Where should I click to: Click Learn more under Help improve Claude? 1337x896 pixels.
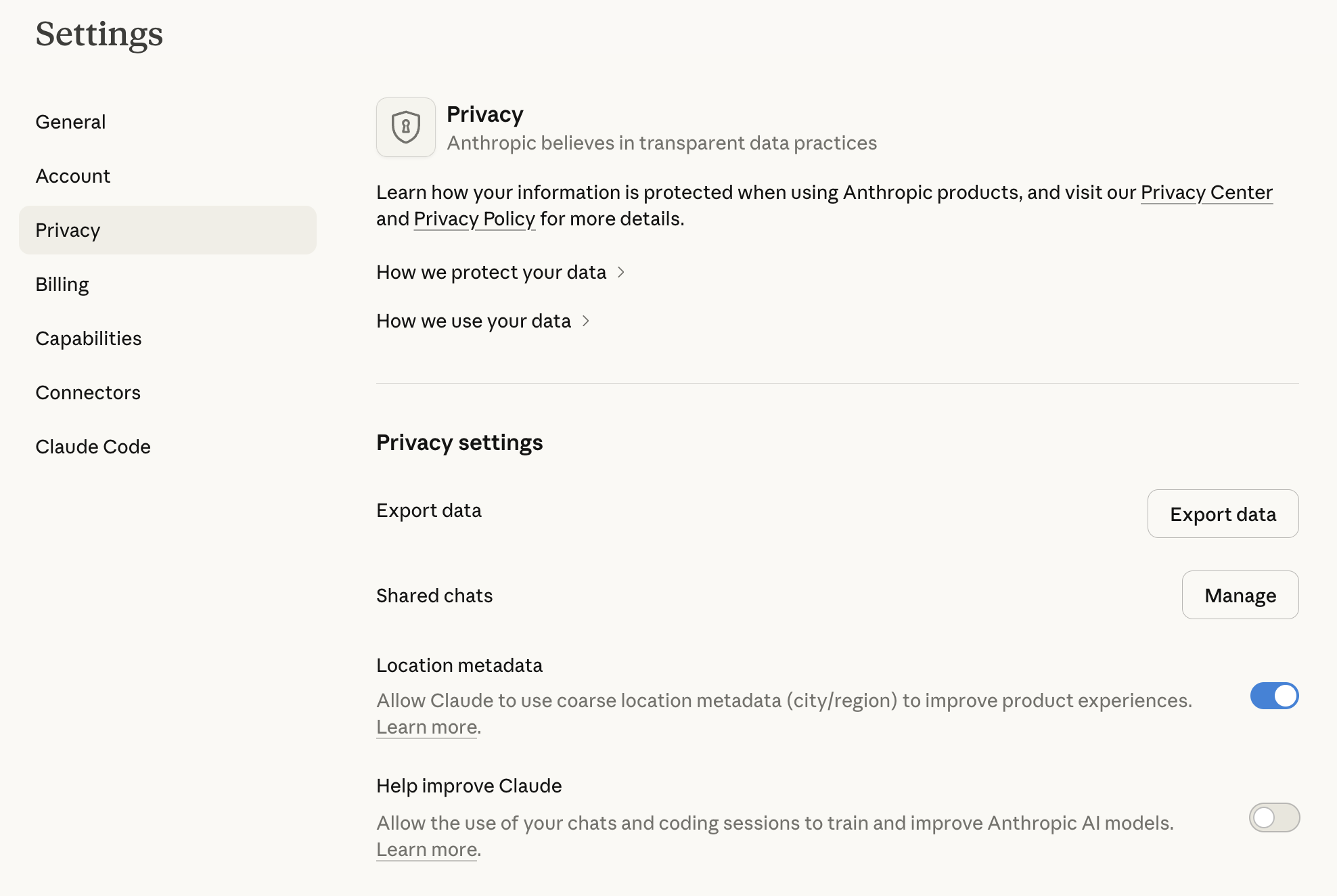pyautogui.click(x=427, y=849)
